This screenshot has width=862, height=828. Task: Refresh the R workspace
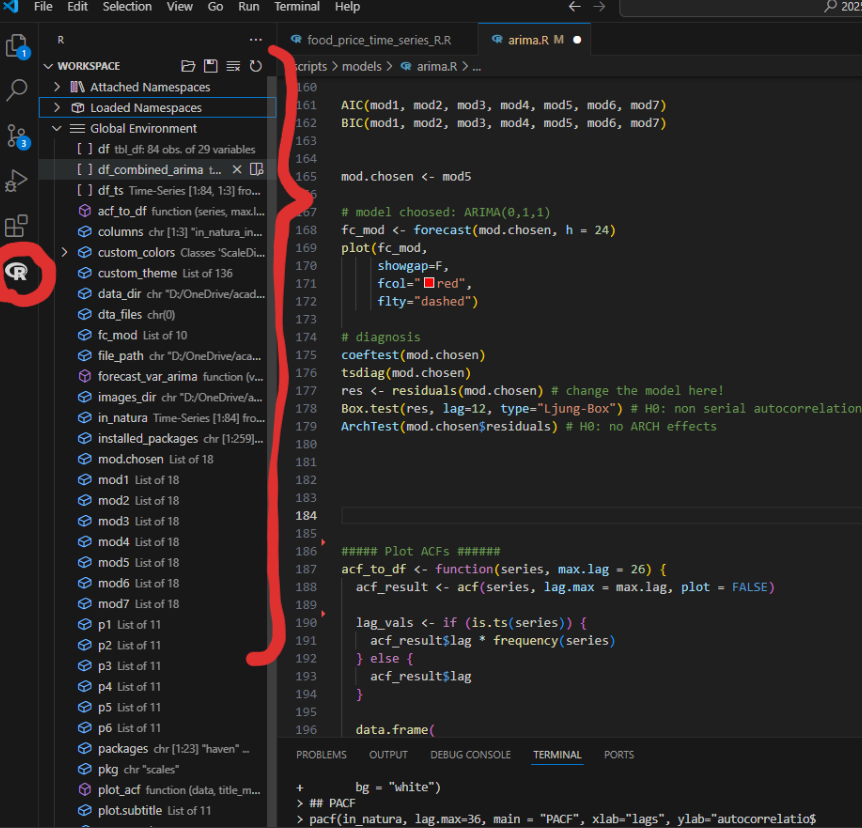[x=256, y=66]
